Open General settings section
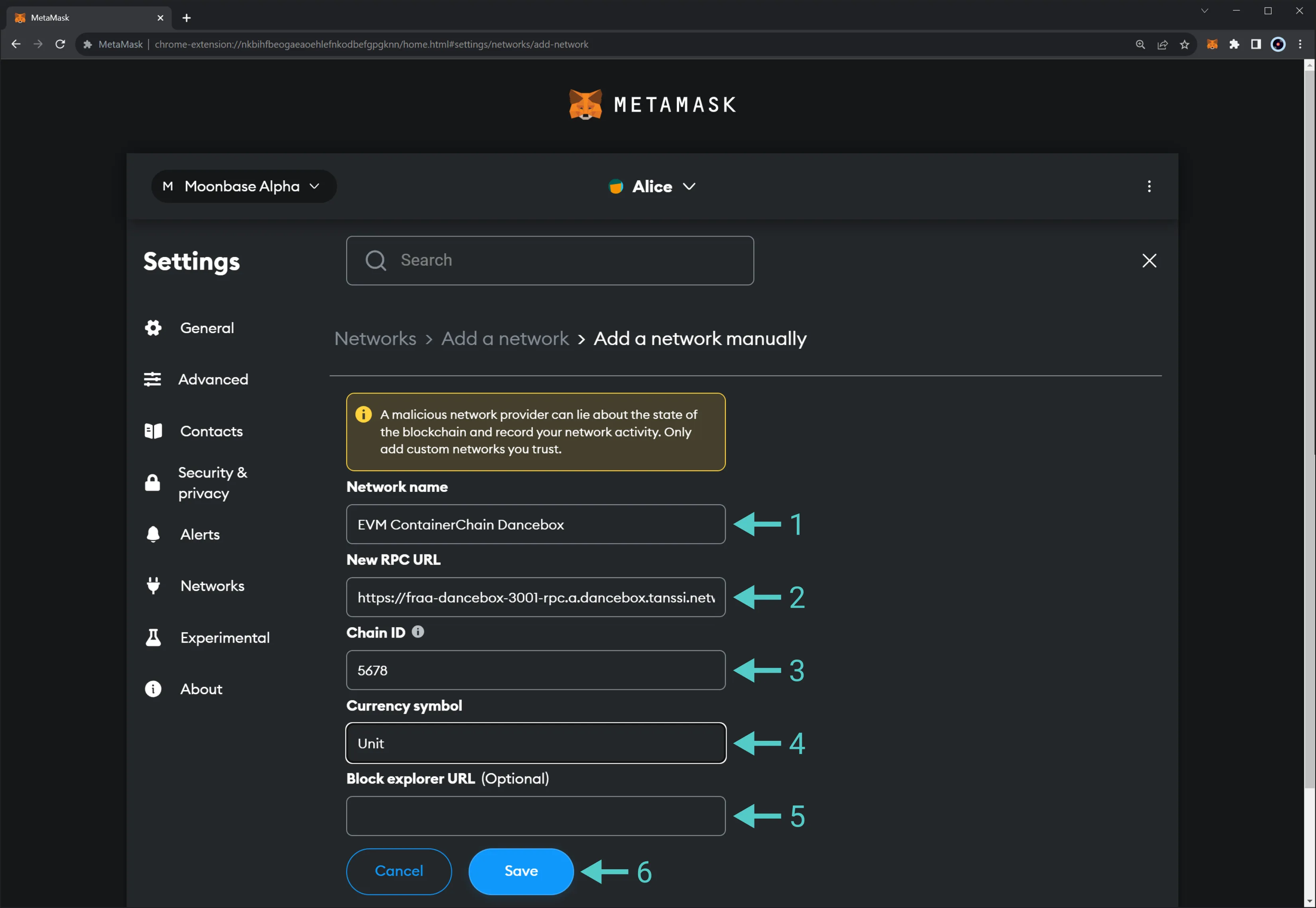1316x908 pixels. [207, 327]
